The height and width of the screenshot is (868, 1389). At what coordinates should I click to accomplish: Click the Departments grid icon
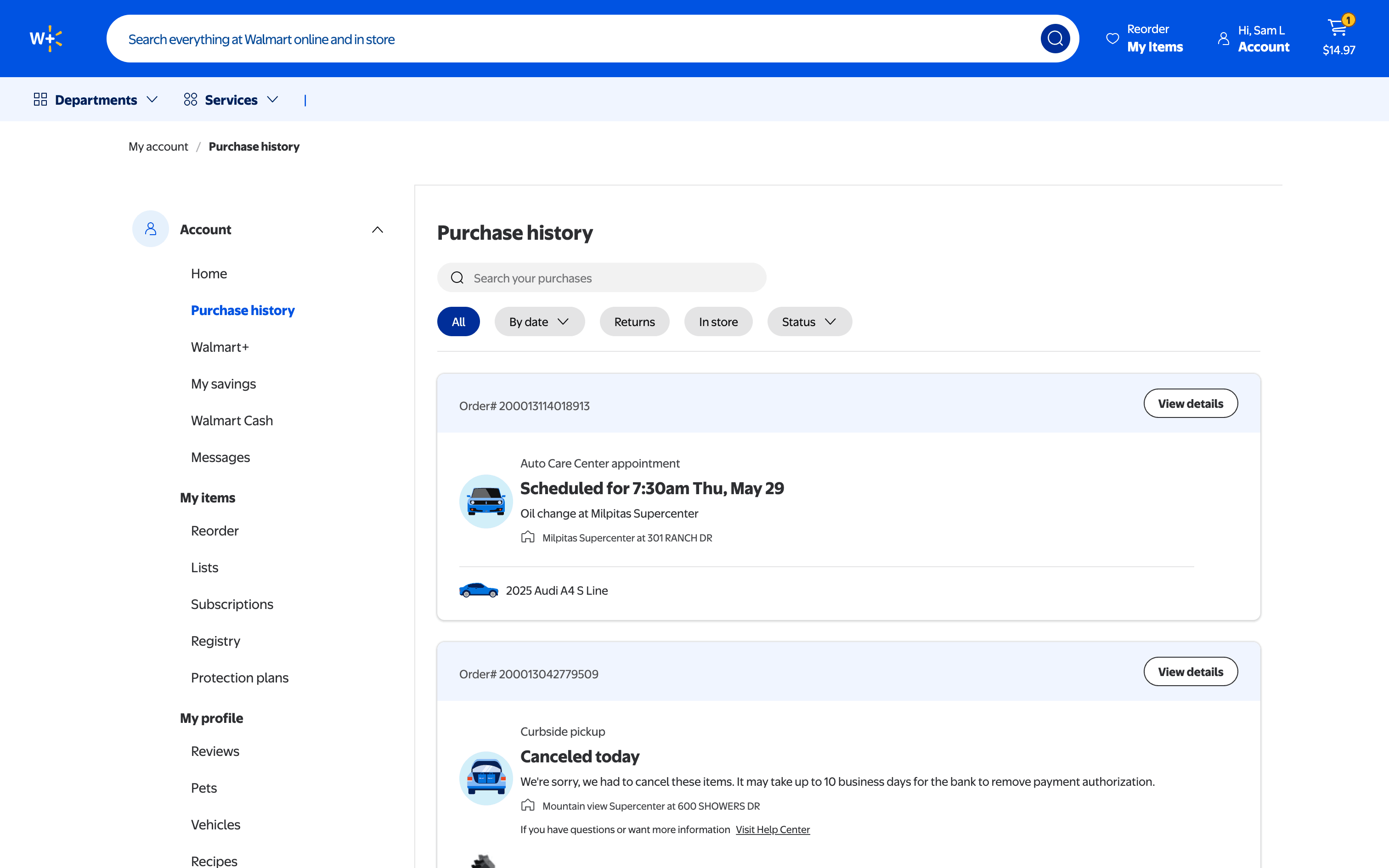tap(40, 99)
